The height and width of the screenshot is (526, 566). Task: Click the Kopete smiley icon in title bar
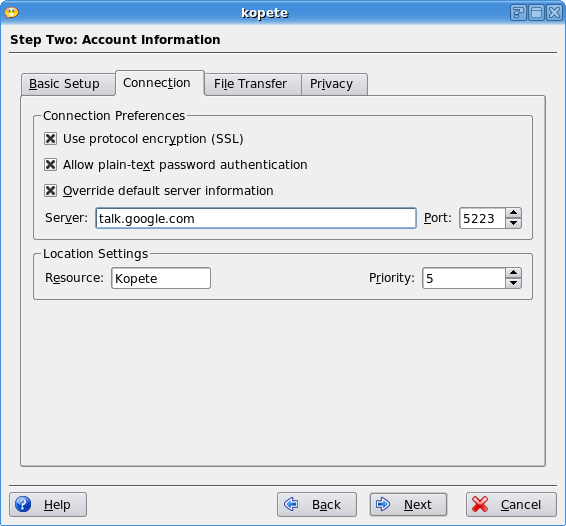[x=12, y=13]
